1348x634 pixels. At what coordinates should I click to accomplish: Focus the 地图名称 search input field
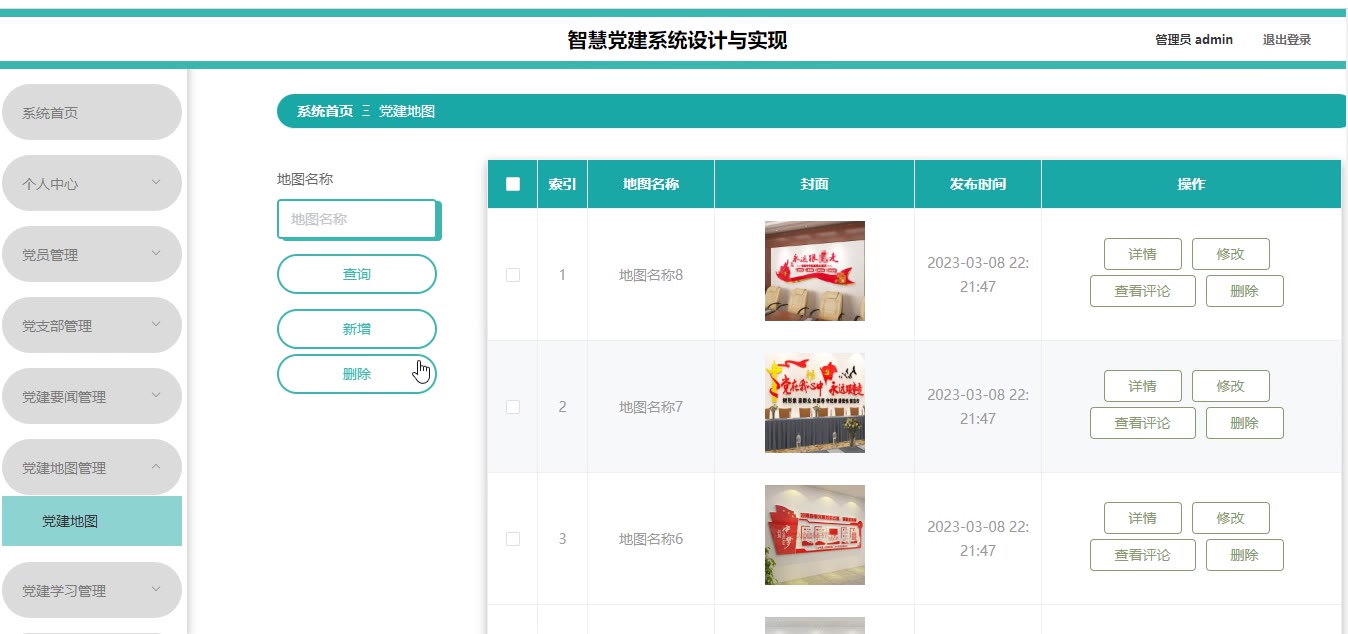point(357,219)
